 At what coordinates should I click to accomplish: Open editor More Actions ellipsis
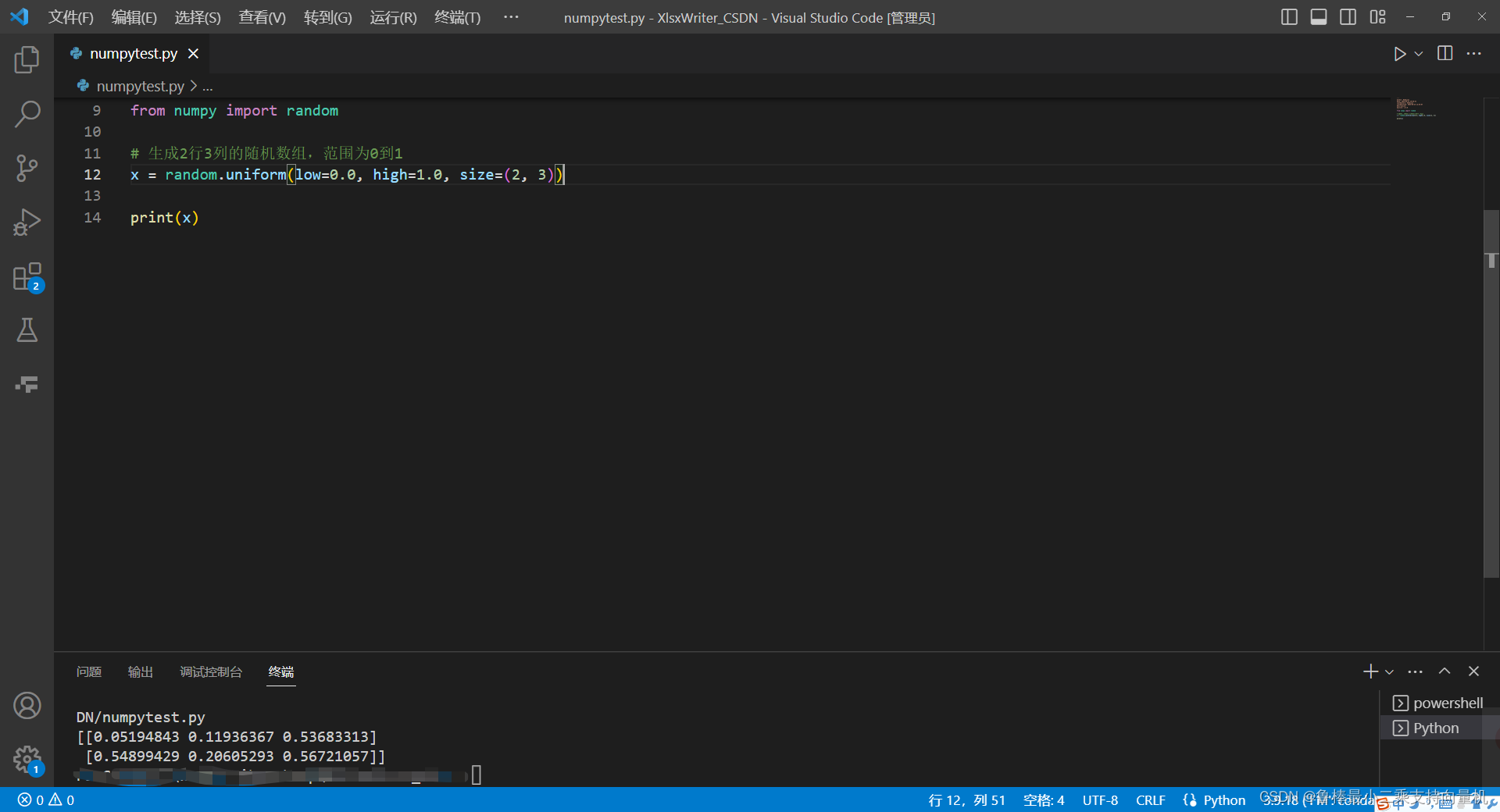click(x=1474, y=53)
